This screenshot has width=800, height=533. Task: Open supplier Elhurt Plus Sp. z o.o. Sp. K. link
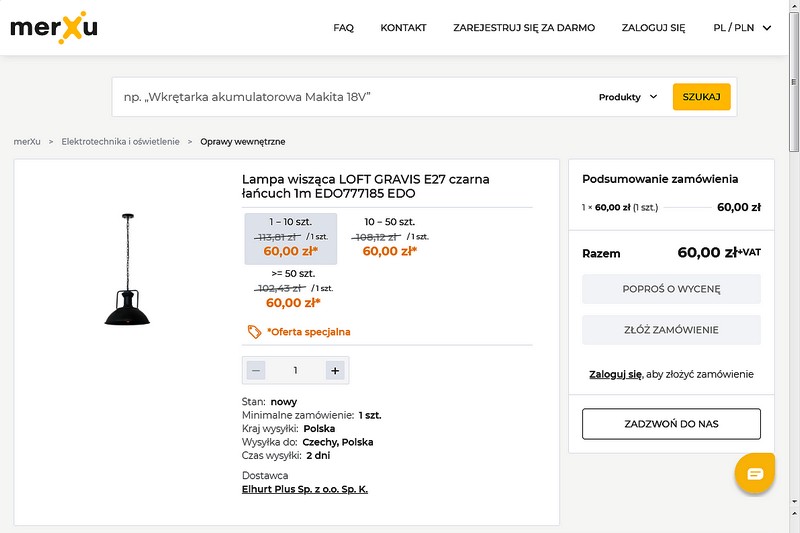click(x=305, y=489)
